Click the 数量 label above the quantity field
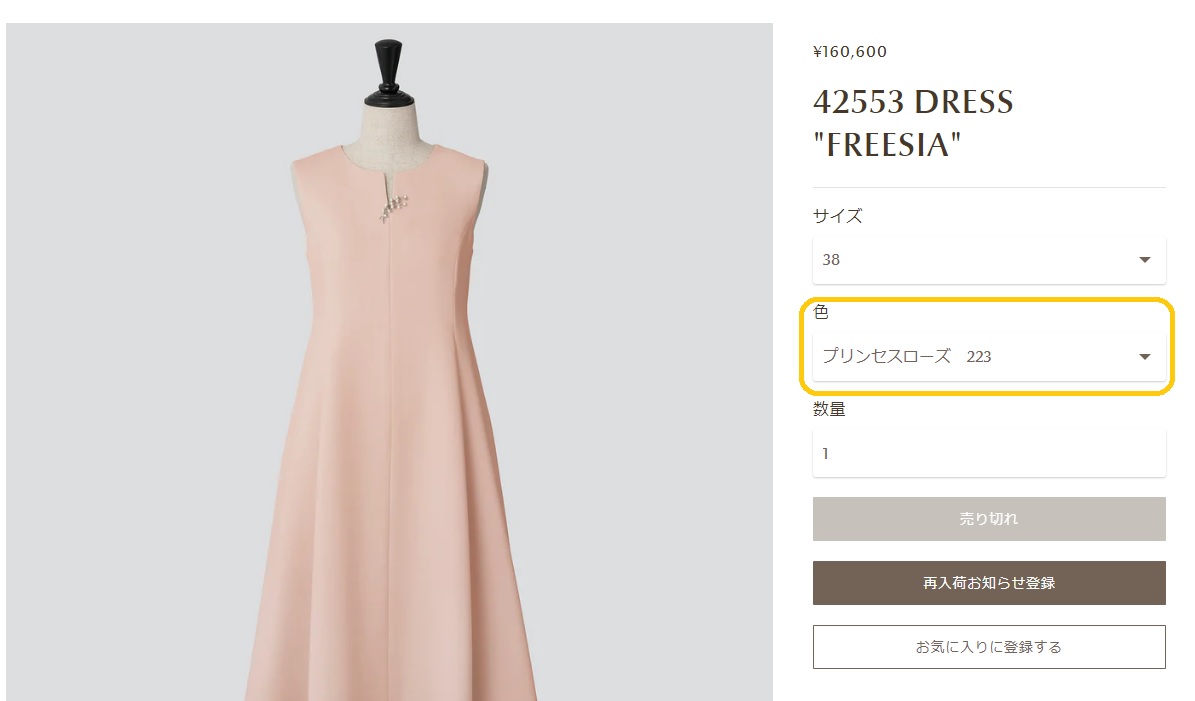This screenshot has height=701, width=1195. pos(828,408)
